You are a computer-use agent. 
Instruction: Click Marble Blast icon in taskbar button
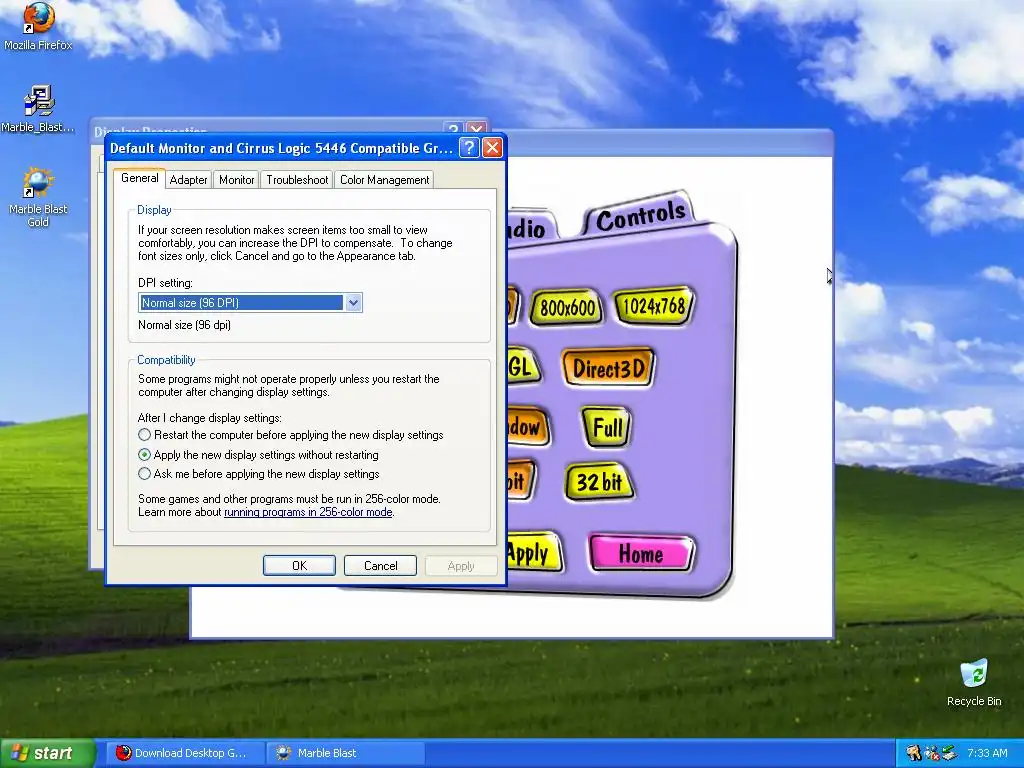pos(283,753)
